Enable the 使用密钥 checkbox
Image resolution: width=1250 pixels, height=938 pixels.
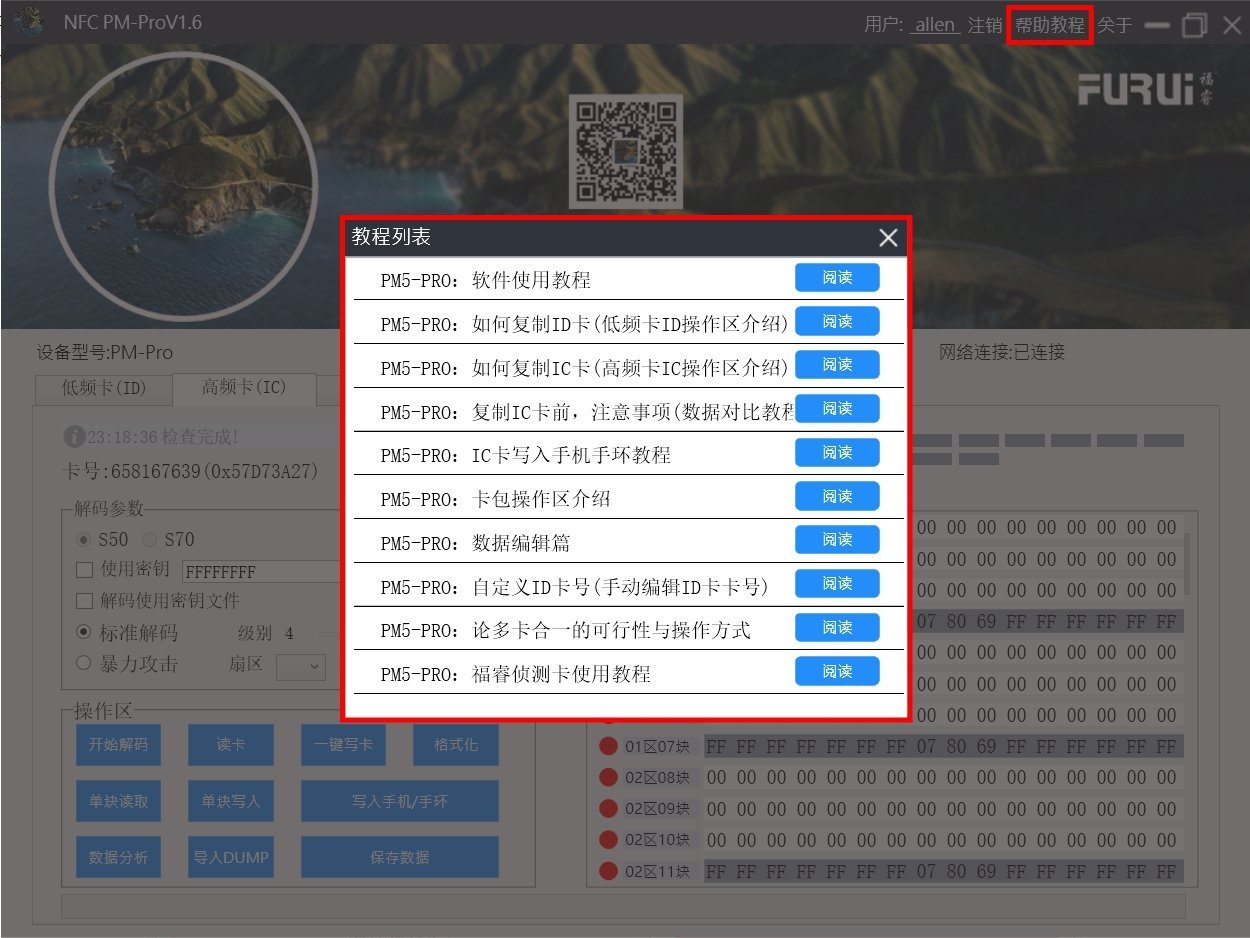85,571
